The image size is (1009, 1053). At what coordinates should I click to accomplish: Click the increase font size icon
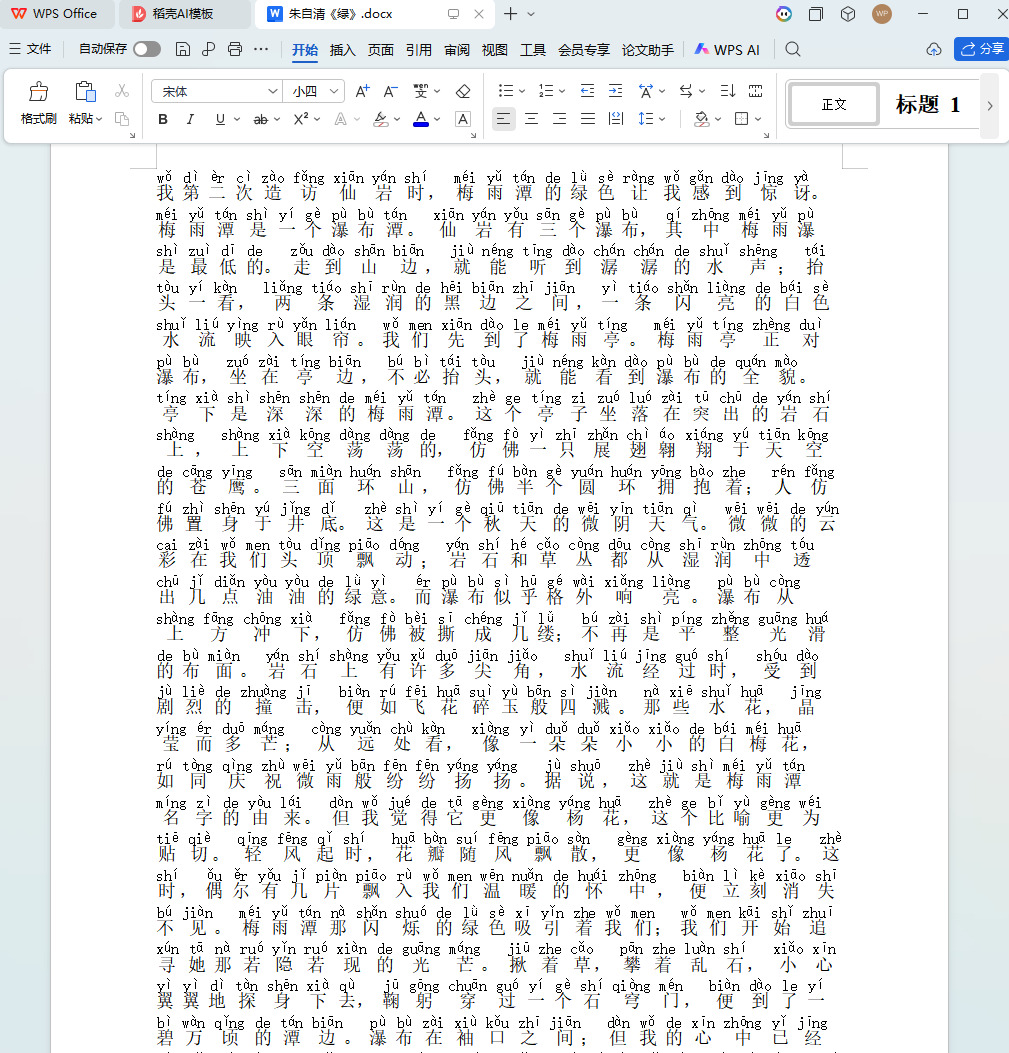[362, 91]
